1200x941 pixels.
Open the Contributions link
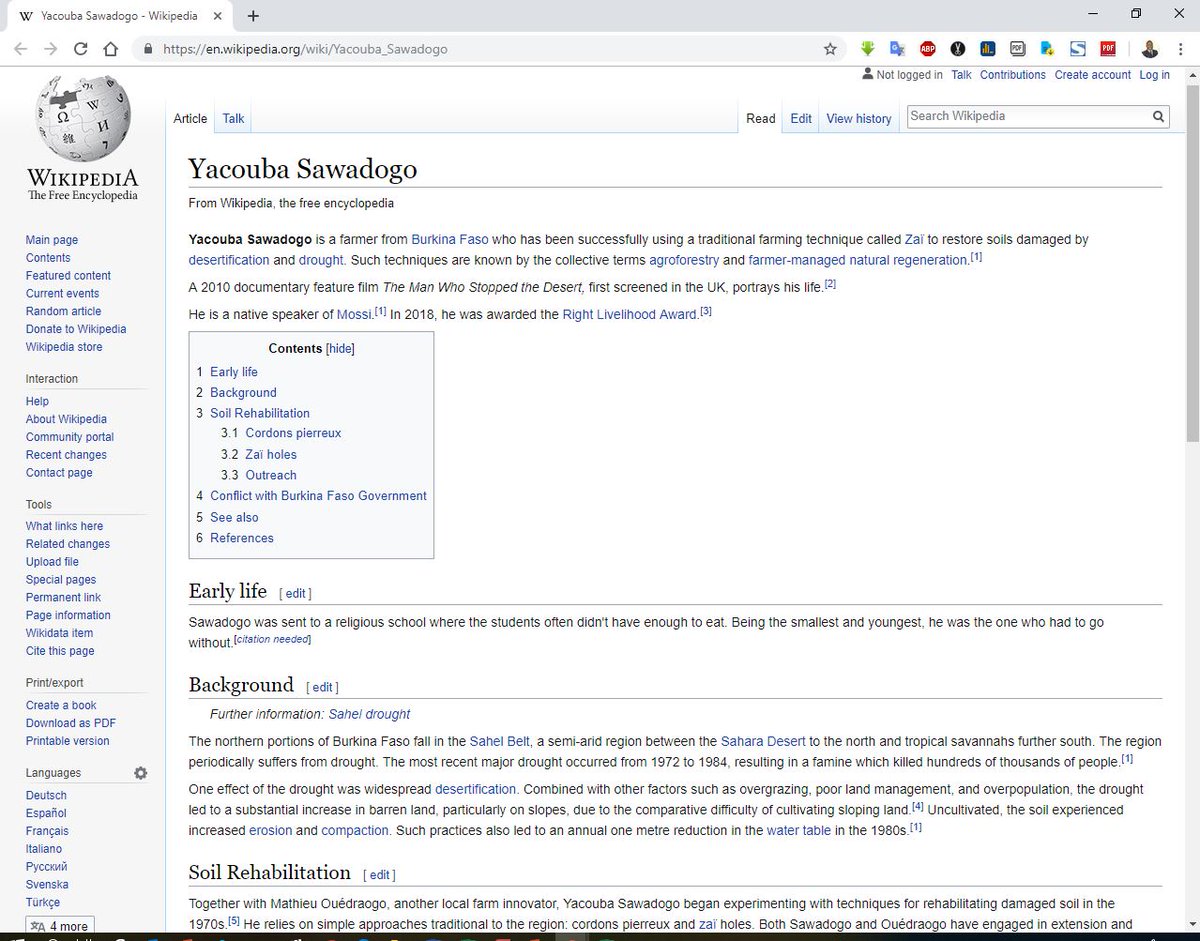[1013, 75]
